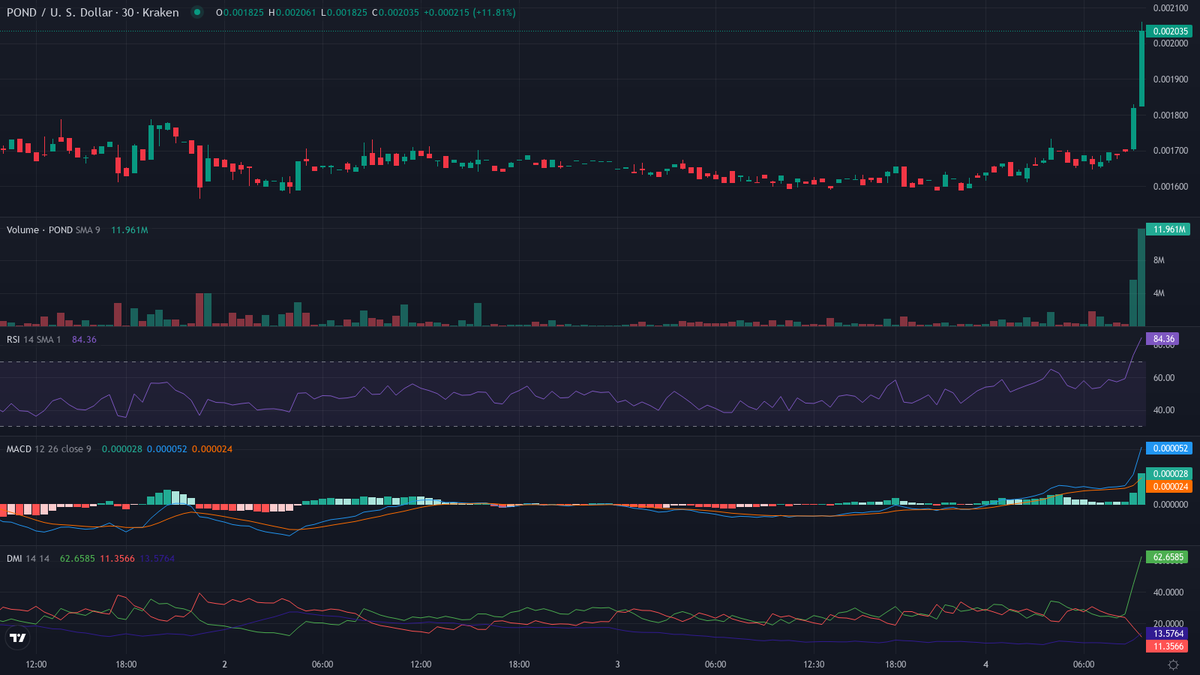Screen dimensions: 1200x675
Task: Click the green market status dot
Action: tap(198, 12)
